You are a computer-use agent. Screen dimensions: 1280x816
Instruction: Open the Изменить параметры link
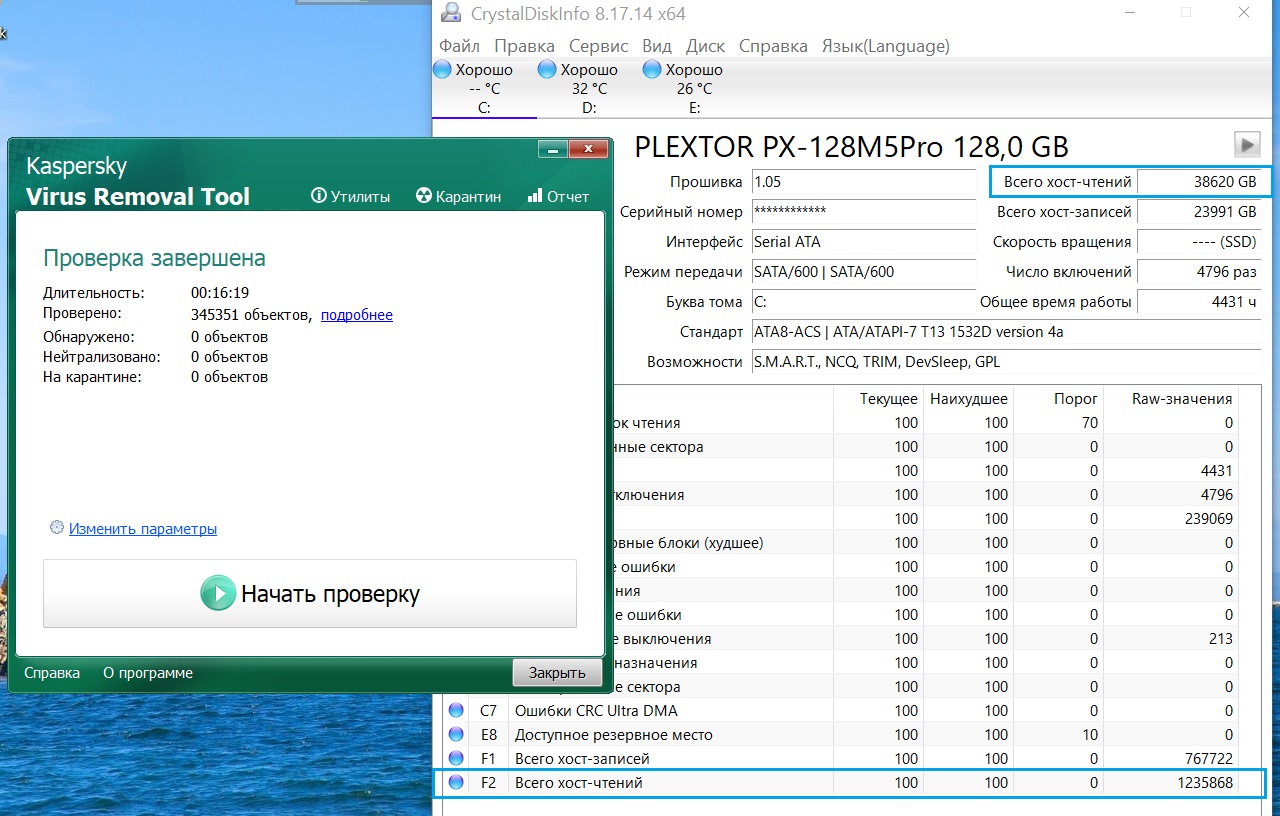click(143, 528)
